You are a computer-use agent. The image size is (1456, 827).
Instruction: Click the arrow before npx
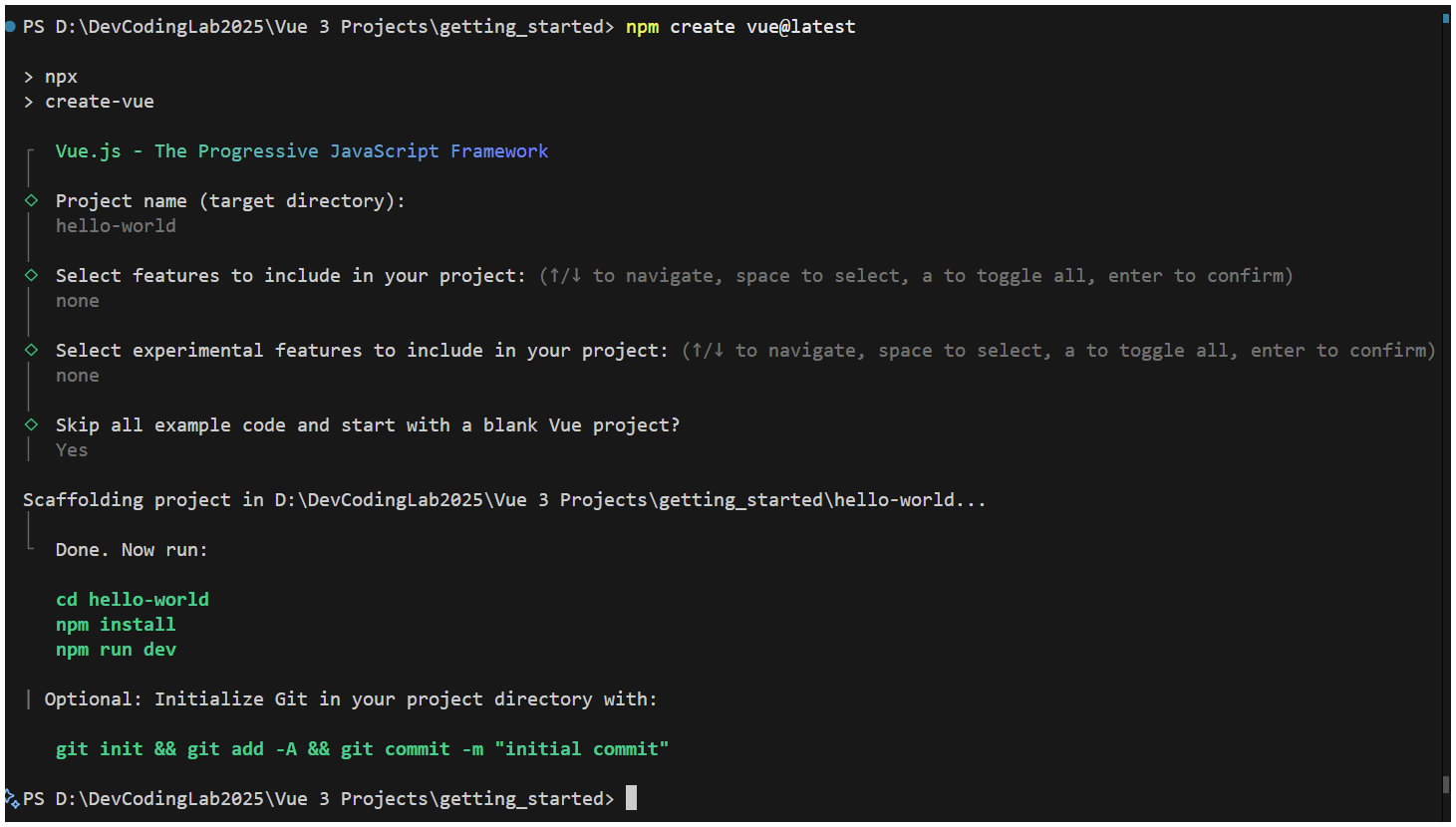(29, 77)
